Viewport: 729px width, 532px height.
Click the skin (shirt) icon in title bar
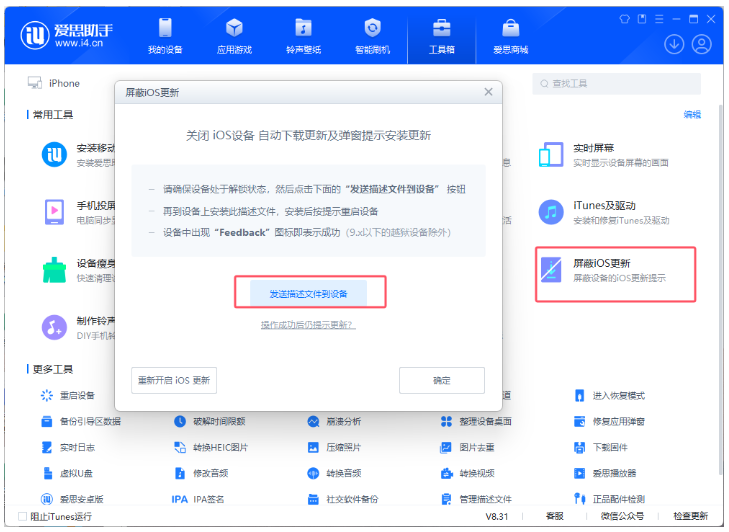coord(624,19)
